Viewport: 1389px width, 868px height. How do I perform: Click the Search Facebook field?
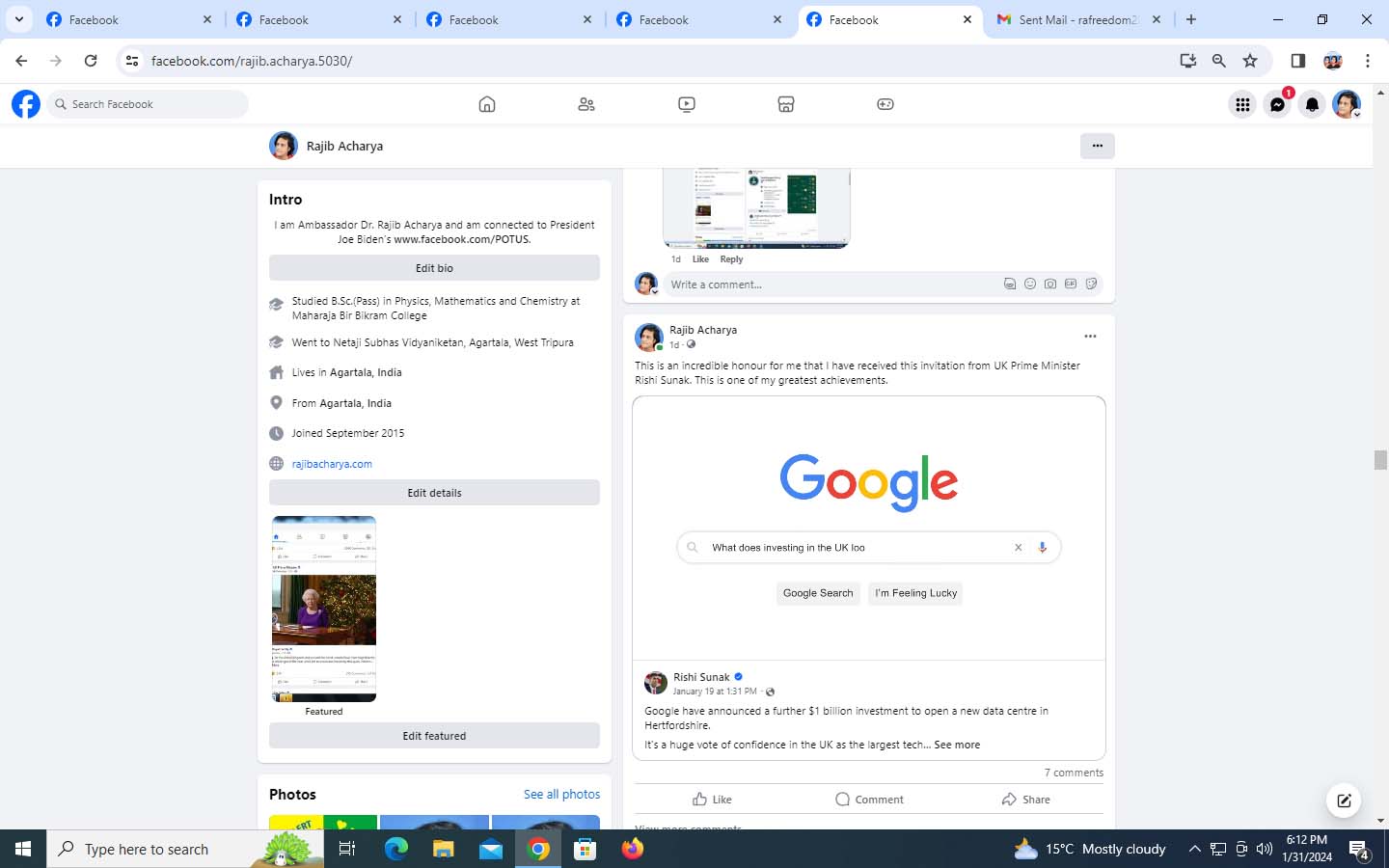(x=148, y=104)
